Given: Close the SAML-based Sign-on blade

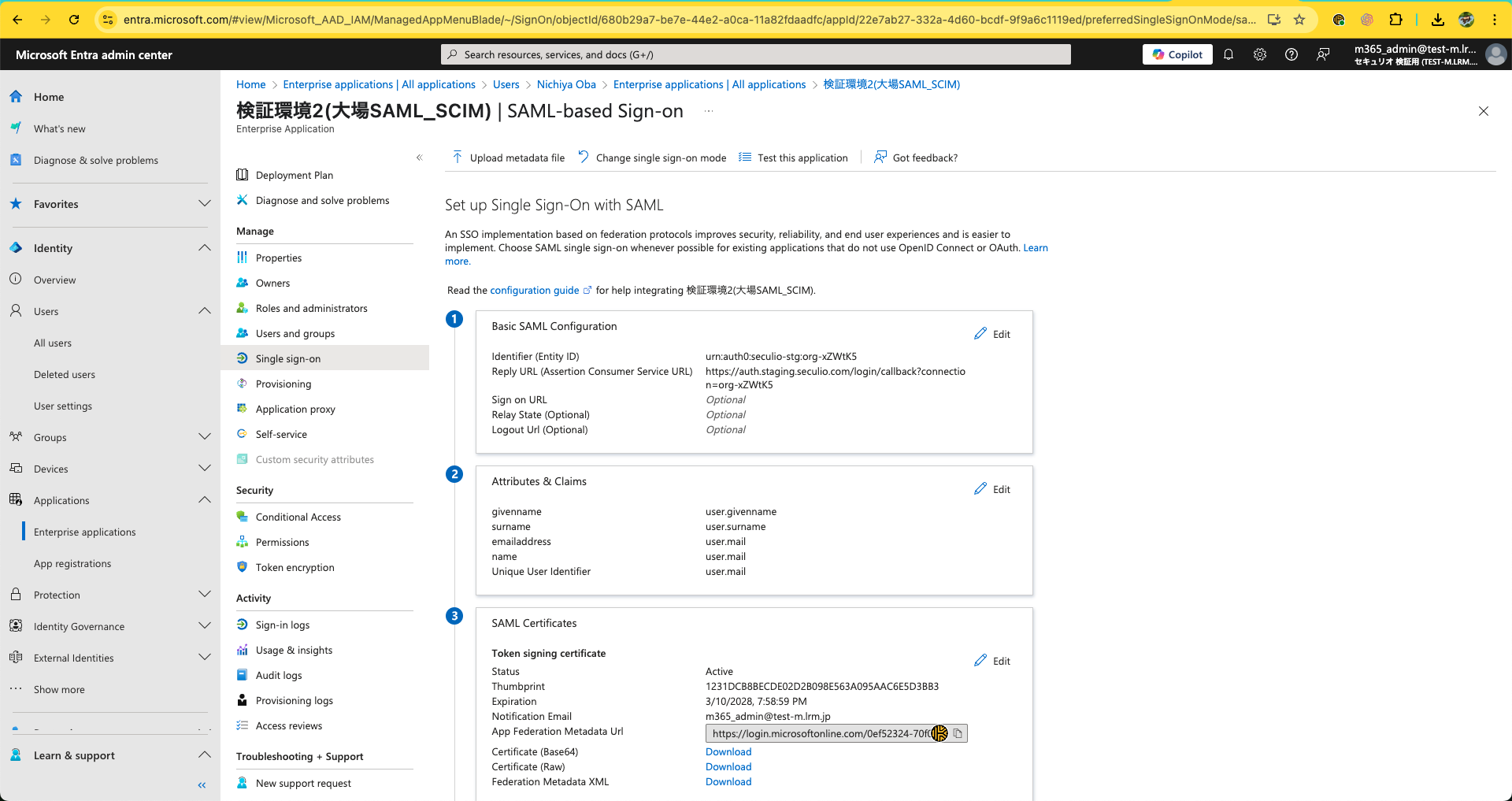Looking at the screenshot, I should 1484,111.
